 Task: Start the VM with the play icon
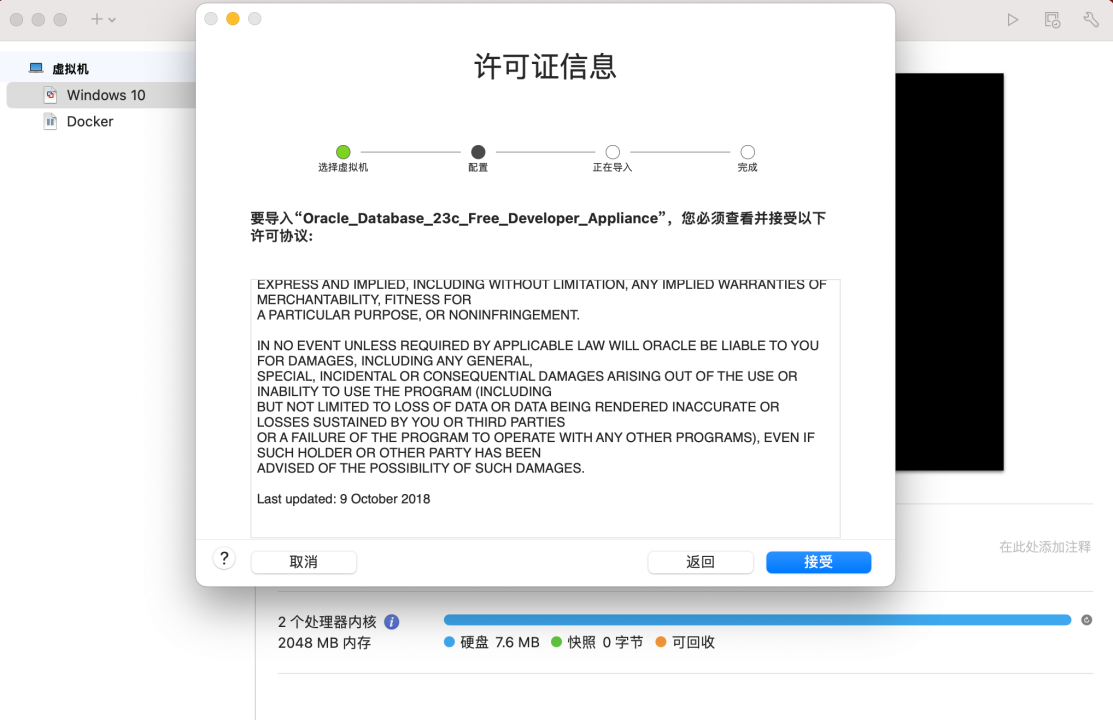click(x=1013, y=20)
